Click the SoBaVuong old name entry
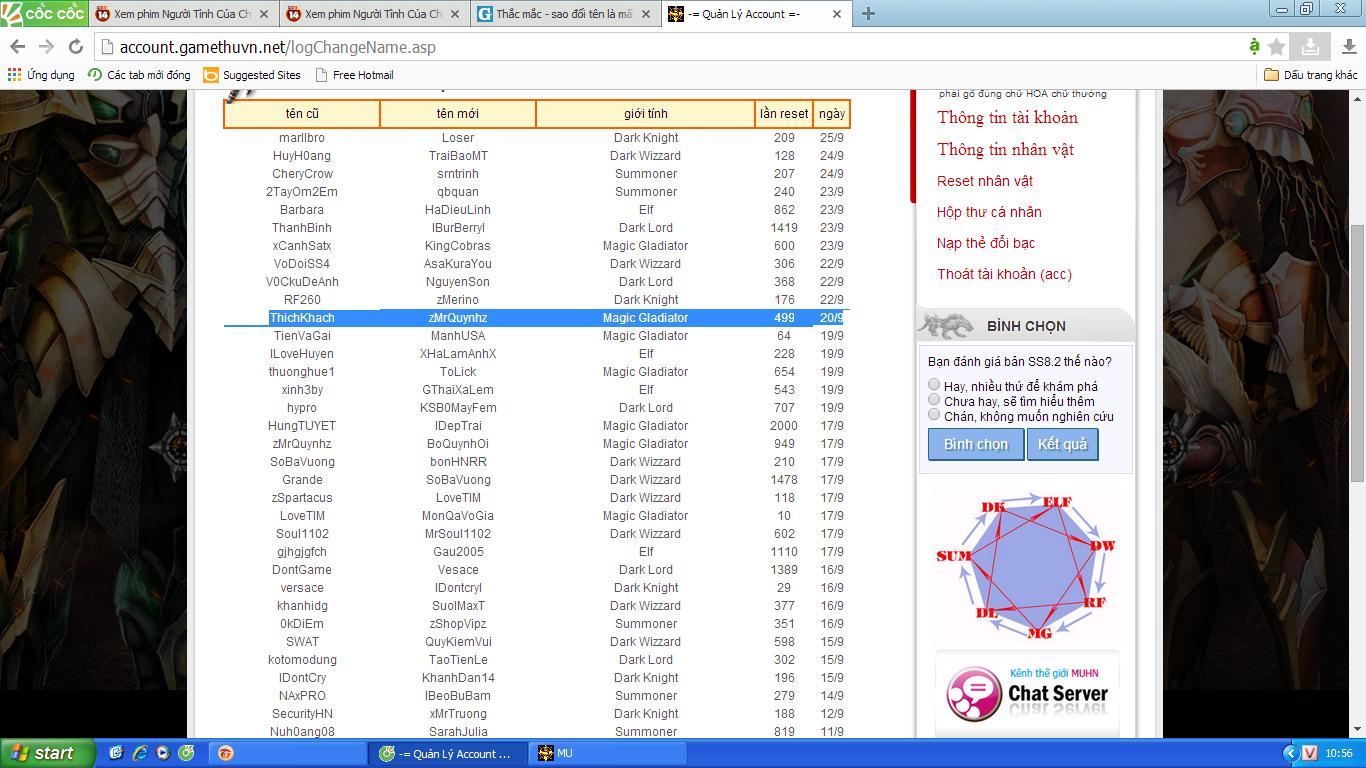Image resolution: width=1366 pixels, height=768 pixels. click(x=302, y=462)
